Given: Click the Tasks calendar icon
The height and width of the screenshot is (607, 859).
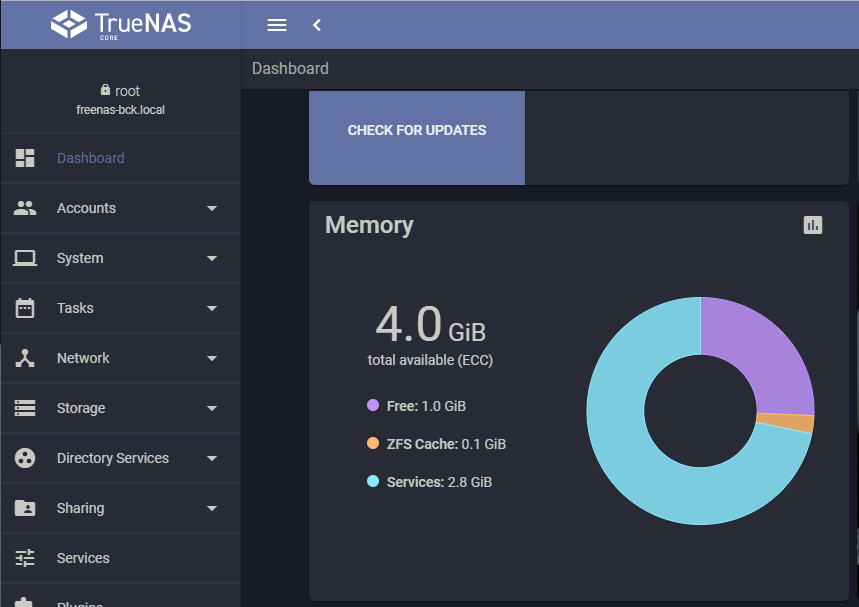Looking at the screenshot, I should coord(25,308).
